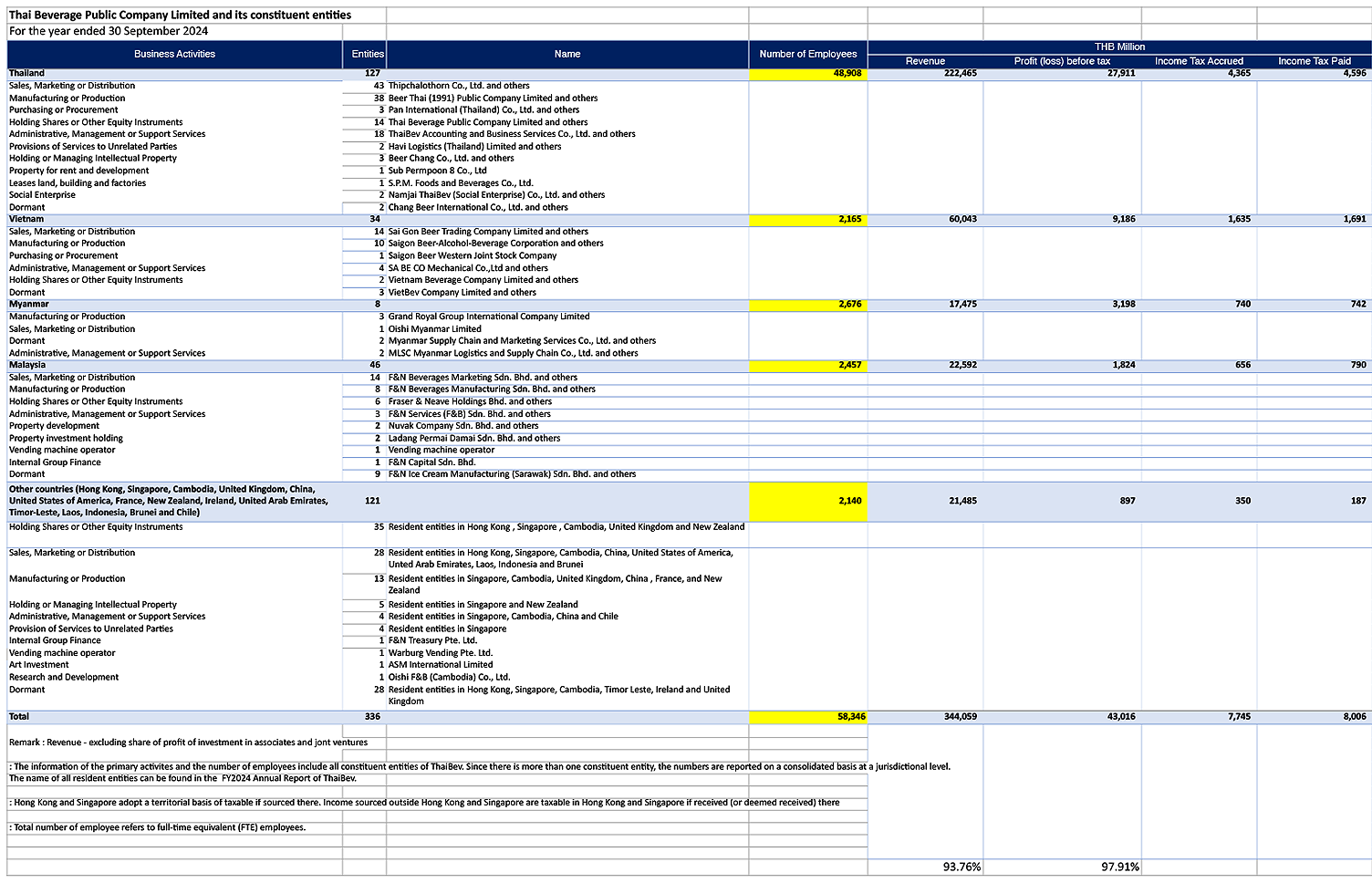This screenshot has height=883, width=1372.
Task: Select Thailand employee count 48,908
Action: pos(808,74)
